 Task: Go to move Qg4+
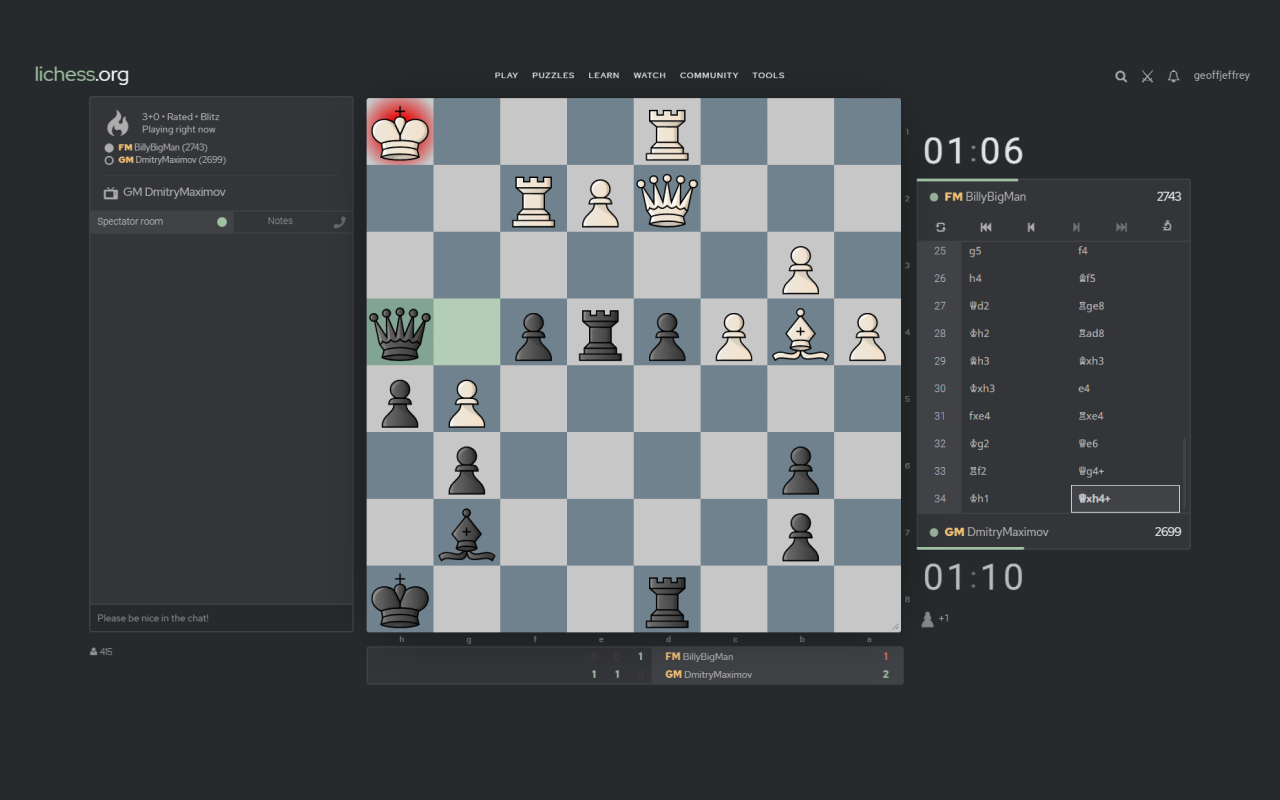(1125, 471)
